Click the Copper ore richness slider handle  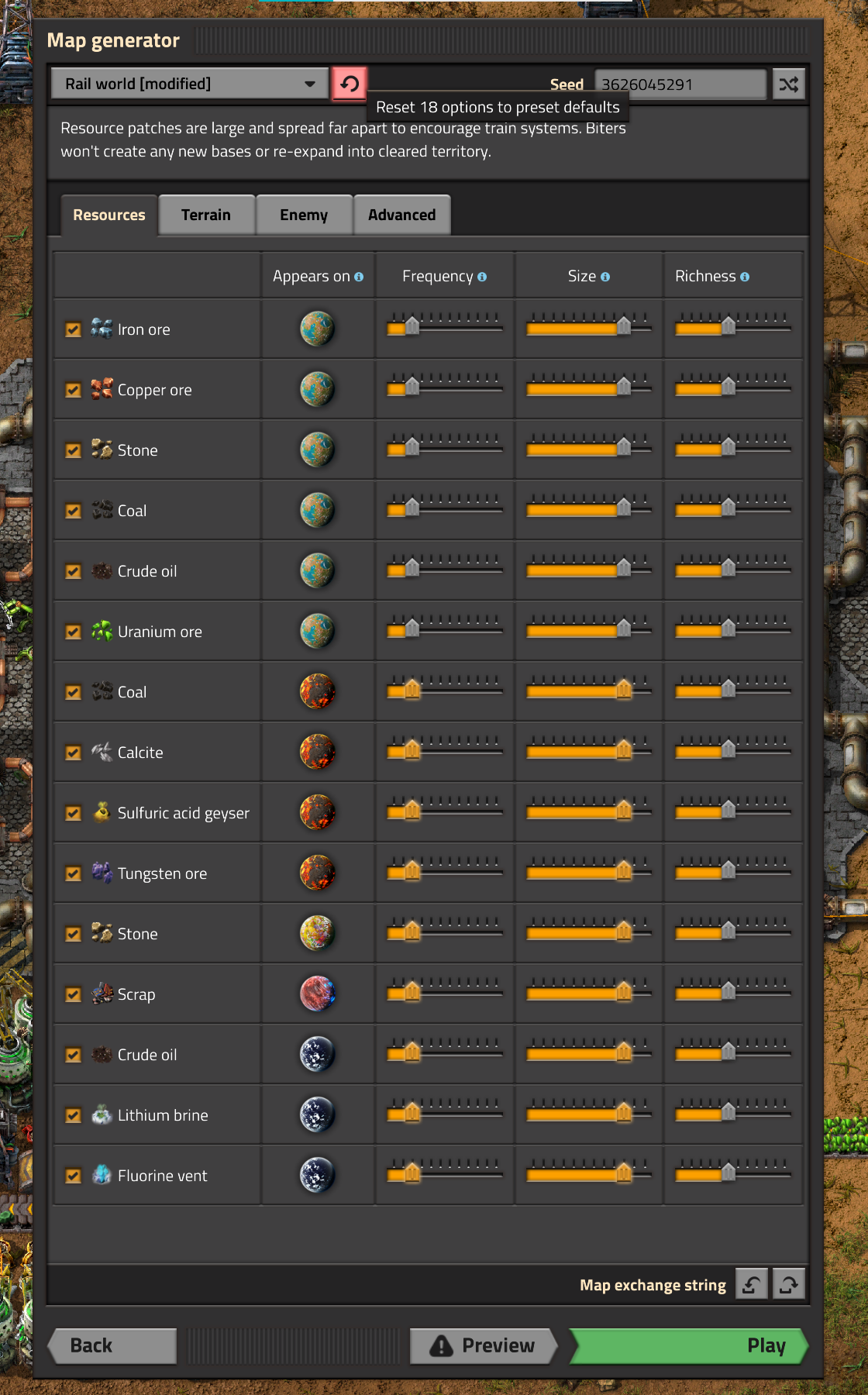(x=728, y=386)
